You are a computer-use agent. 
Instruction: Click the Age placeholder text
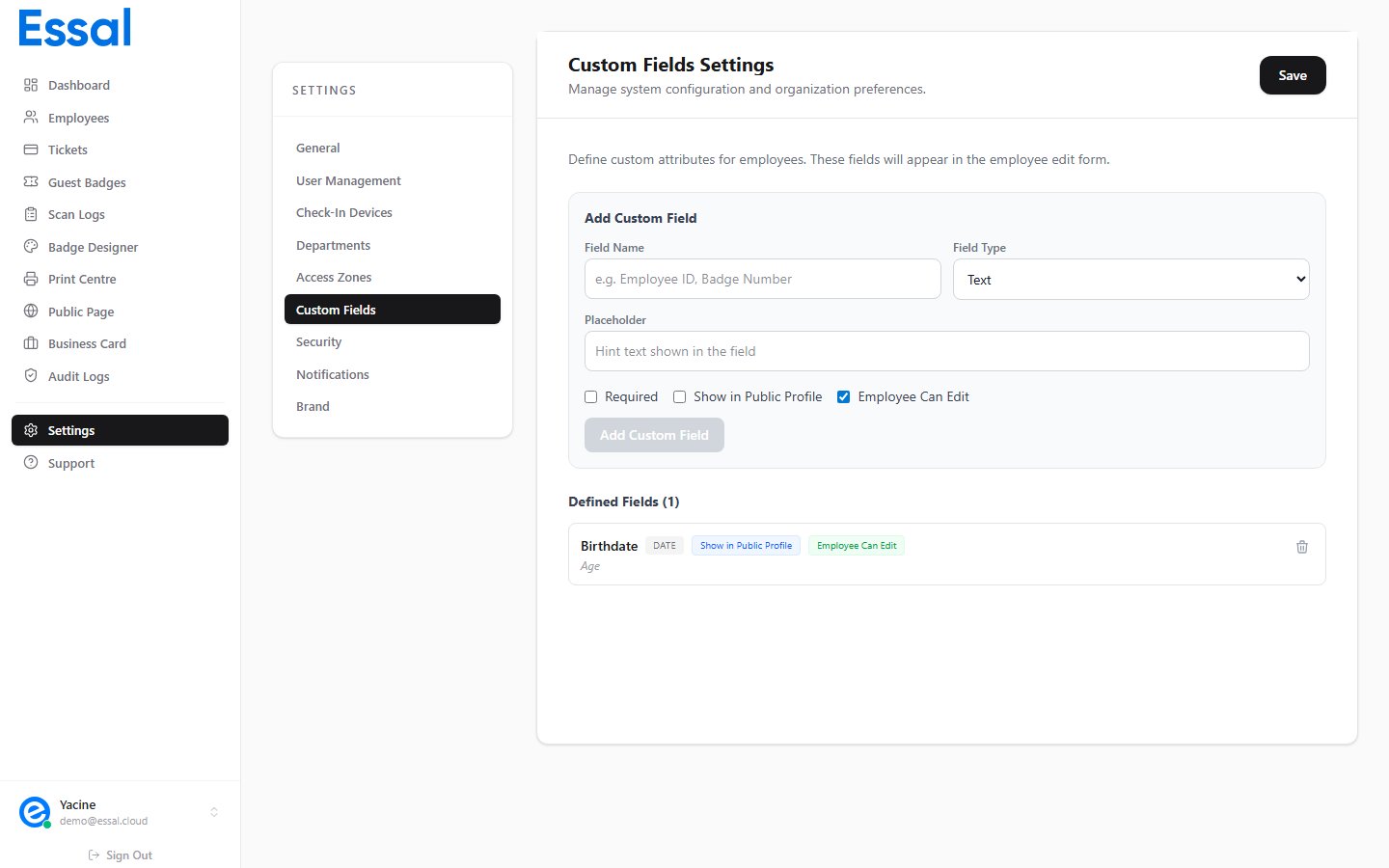590,567
